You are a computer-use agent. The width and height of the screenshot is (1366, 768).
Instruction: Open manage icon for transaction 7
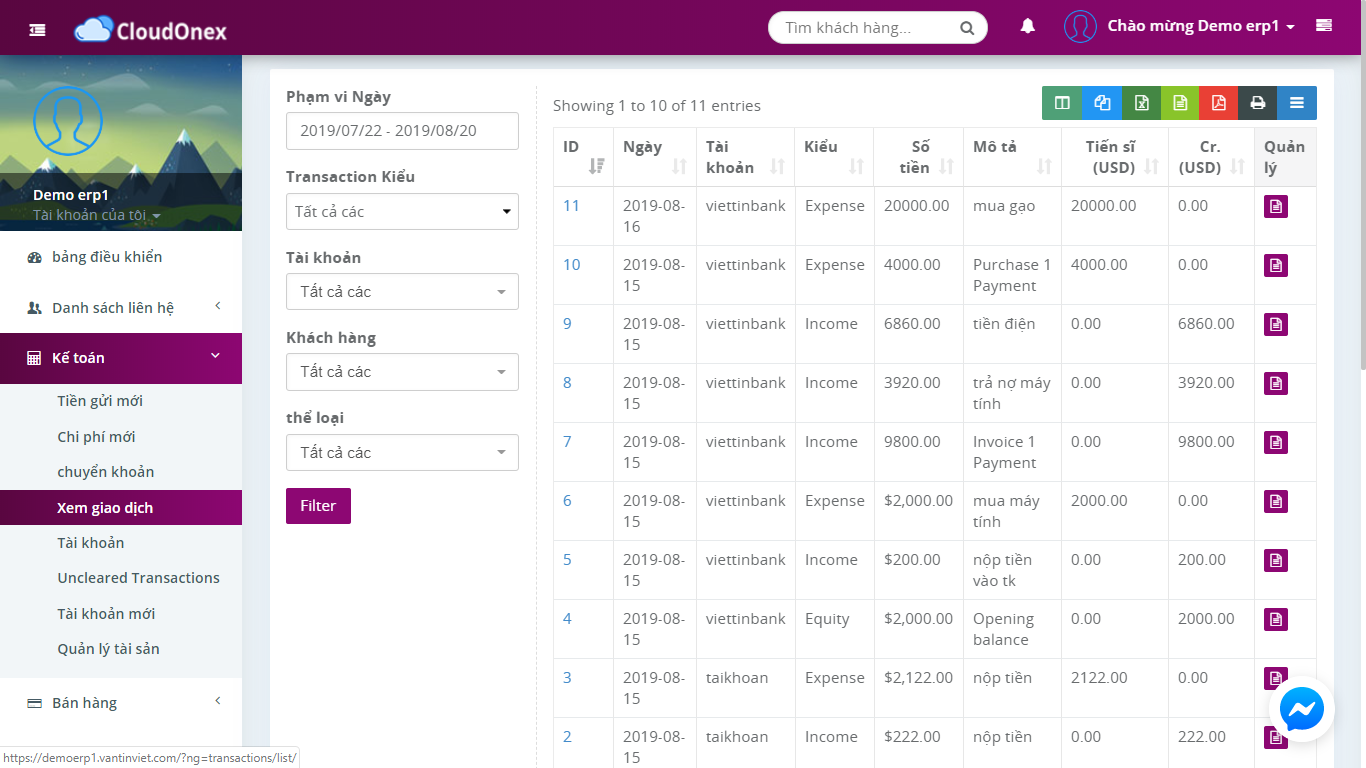point(1276,443)
